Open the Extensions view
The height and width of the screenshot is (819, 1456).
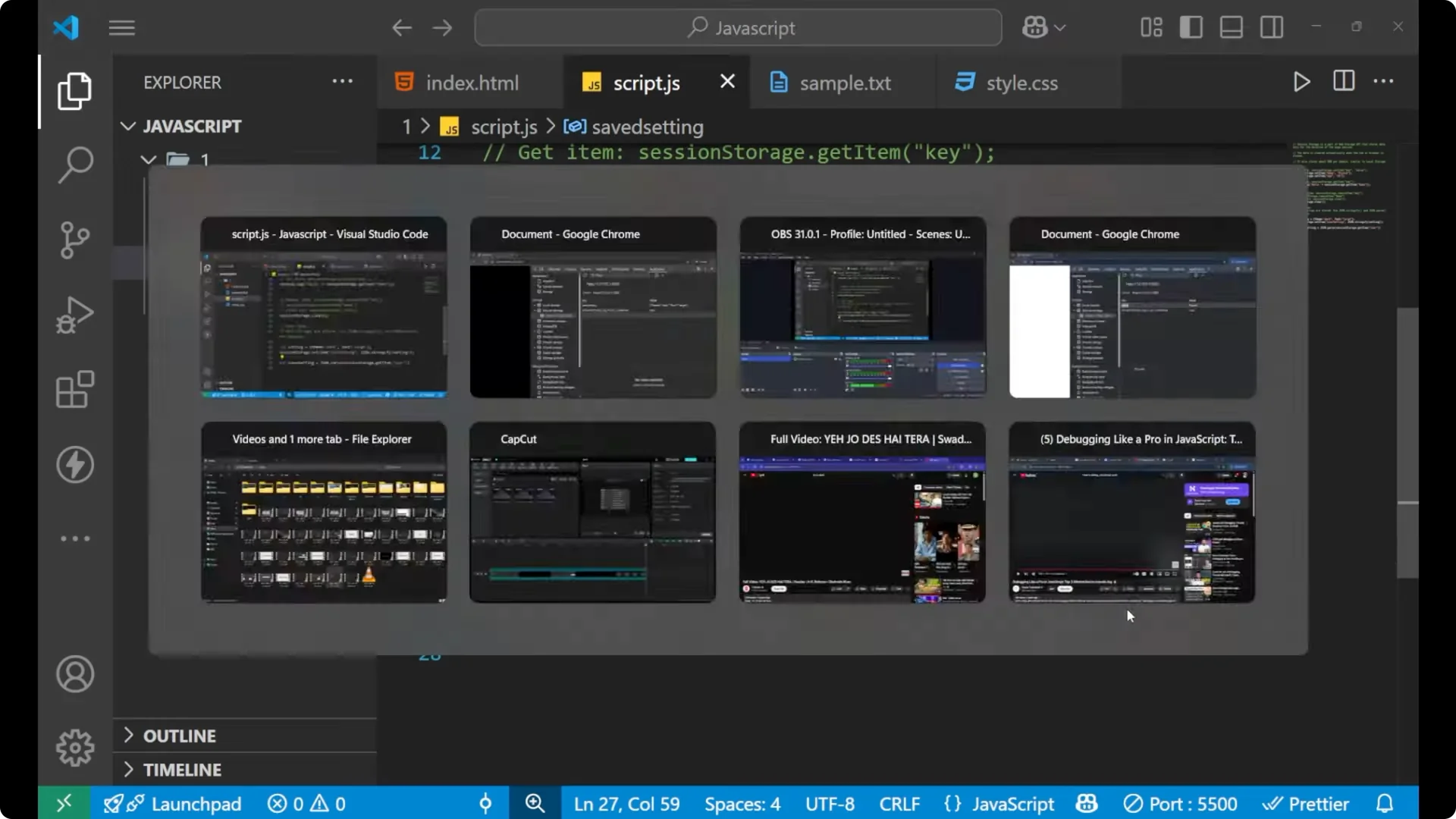coord(74,390)
